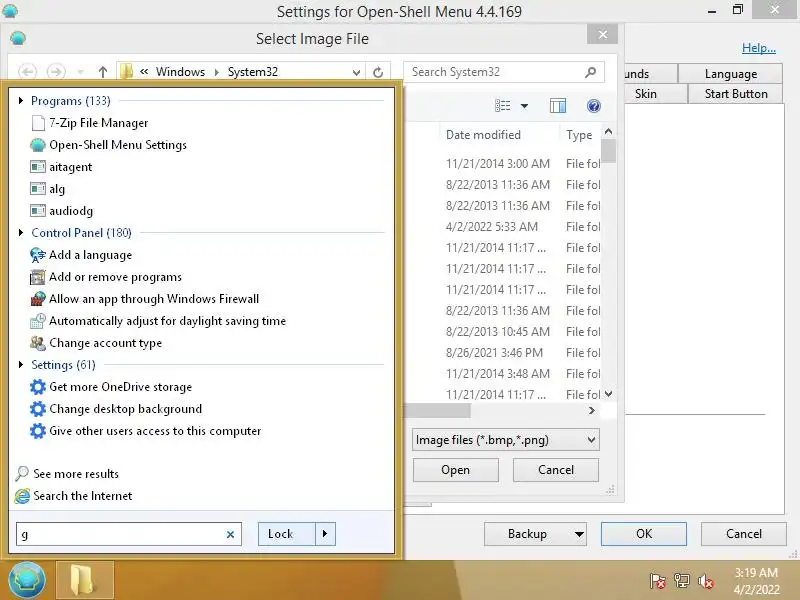This screenshot has height=600, width=800.
Task: Click the Windows breadcrumb in address bar
Action: [180, 72]
